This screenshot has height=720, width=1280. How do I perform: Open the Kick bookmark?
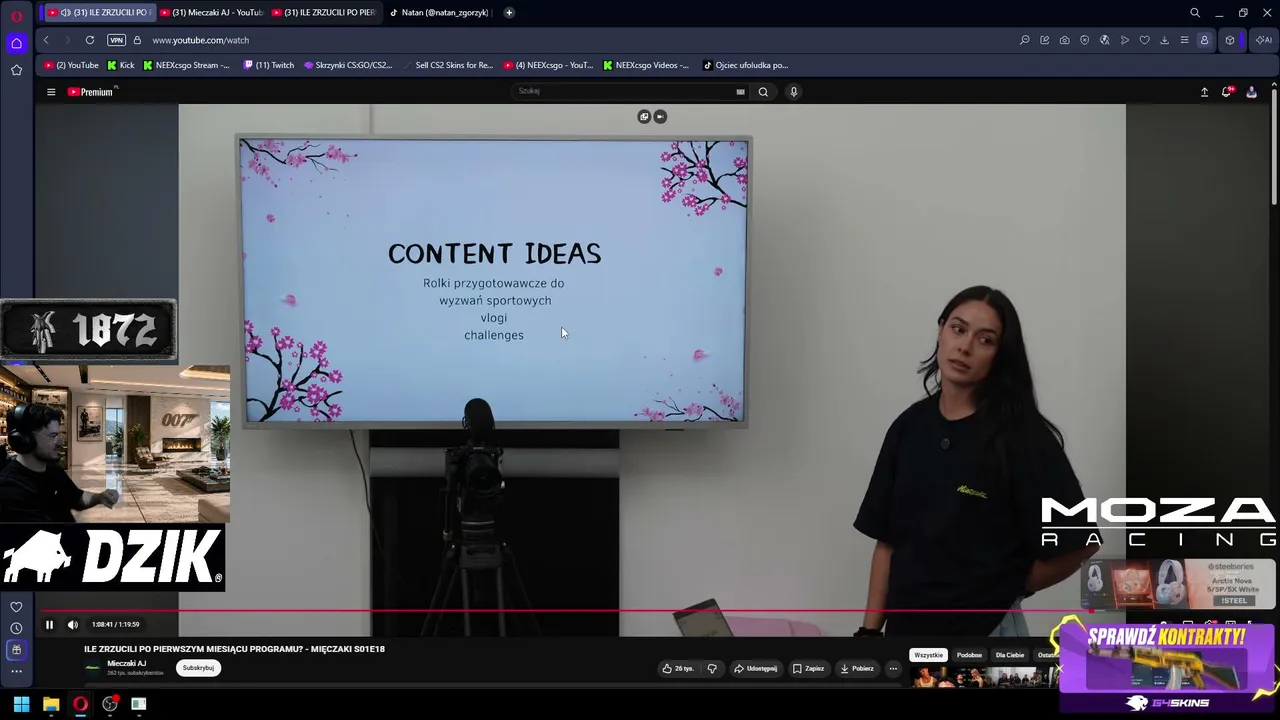tap(121, 65)
